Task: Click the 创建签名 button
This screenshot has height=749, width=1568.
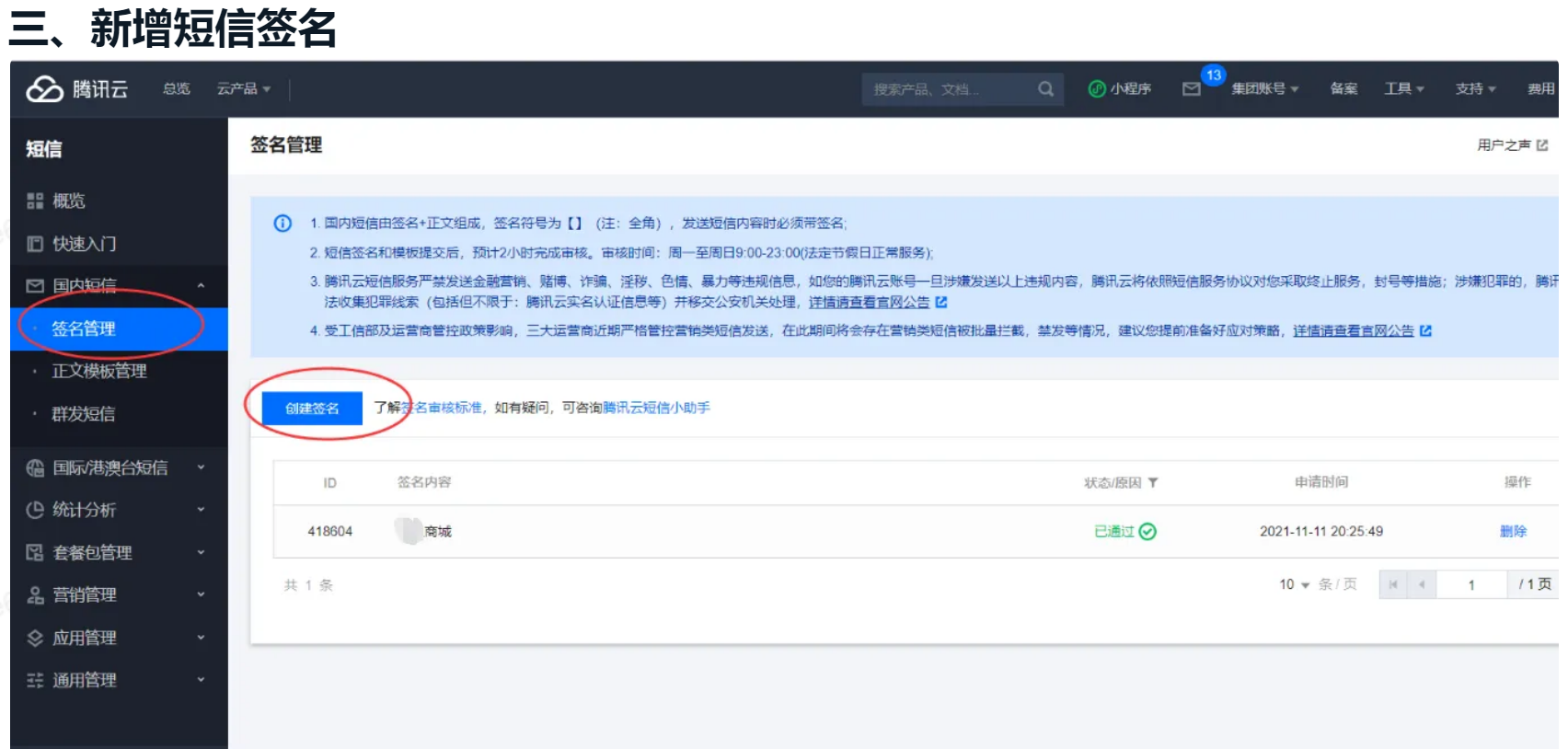Action: pyautogui.click(x=312, y=408)
